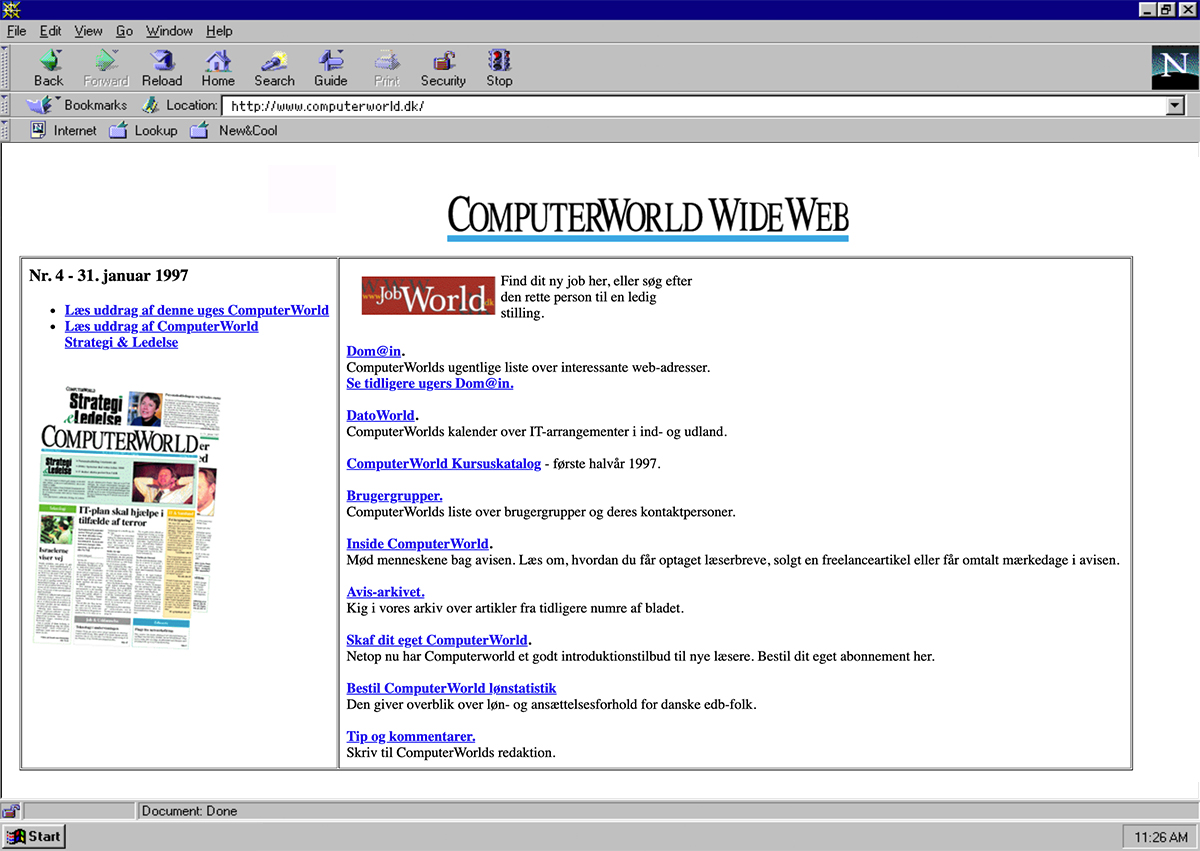Viewport: 1200px width, 851px height.
Task: Click the ComputerWorld newspaper cover image
Action: coord(128,517)
